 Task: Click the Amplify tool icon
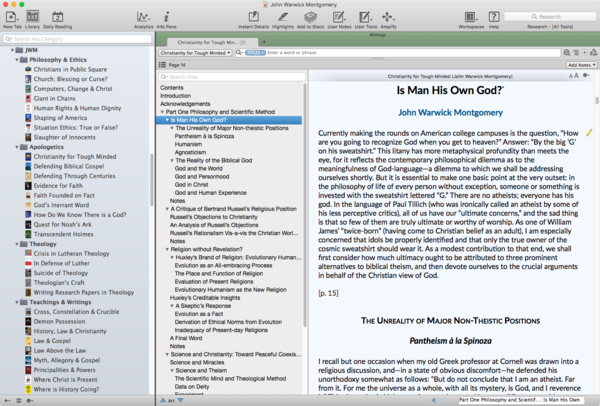(388, 17)
